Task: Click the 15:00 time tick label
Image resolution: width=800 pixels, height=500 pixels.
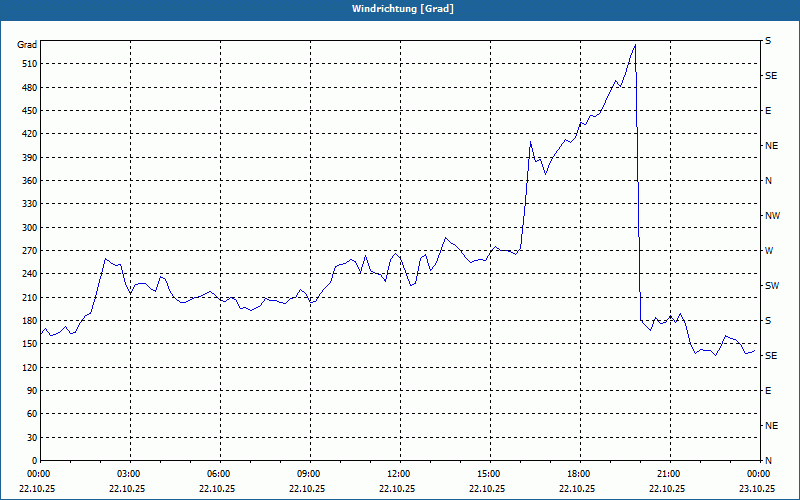Action: coord(490,474)
